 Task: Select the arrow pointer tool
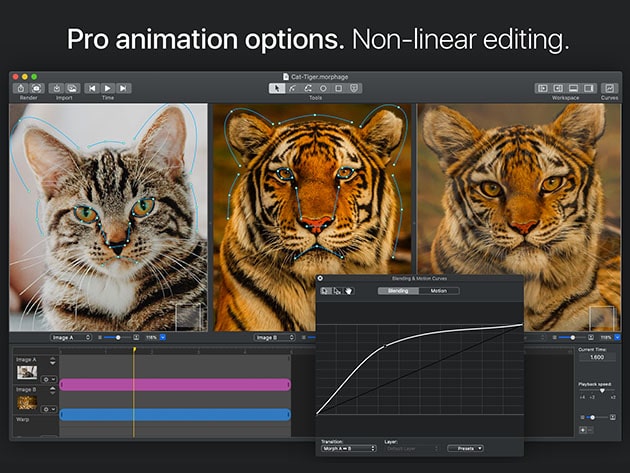pos(277,88)
